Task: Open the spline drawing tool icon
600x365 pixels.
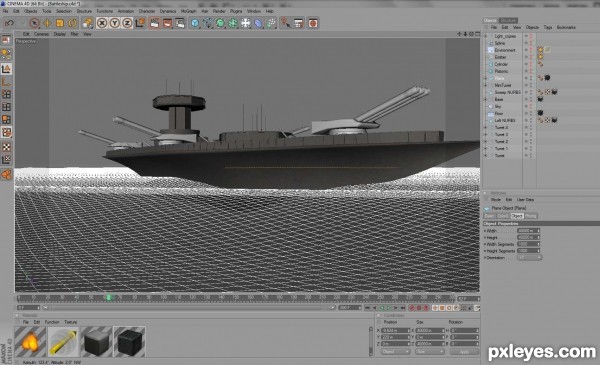Action: tap(208, 23)
